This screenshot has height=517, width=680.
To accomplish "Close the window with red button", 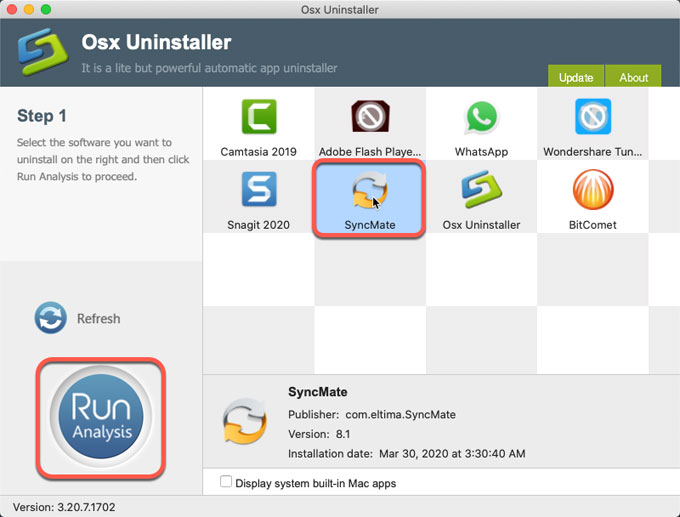I will pos(12,9).
